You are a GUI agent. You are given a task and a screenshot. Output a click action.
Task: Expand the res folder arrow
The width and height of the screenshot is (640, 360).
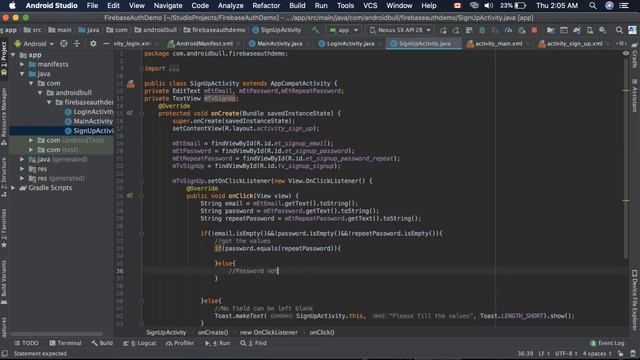point(22,169)
